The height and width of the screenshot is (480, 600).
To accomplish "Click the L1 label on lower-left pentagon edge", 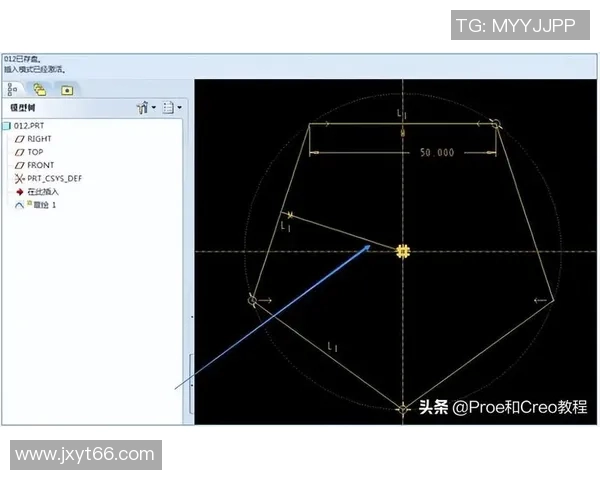I will point(333,347).
